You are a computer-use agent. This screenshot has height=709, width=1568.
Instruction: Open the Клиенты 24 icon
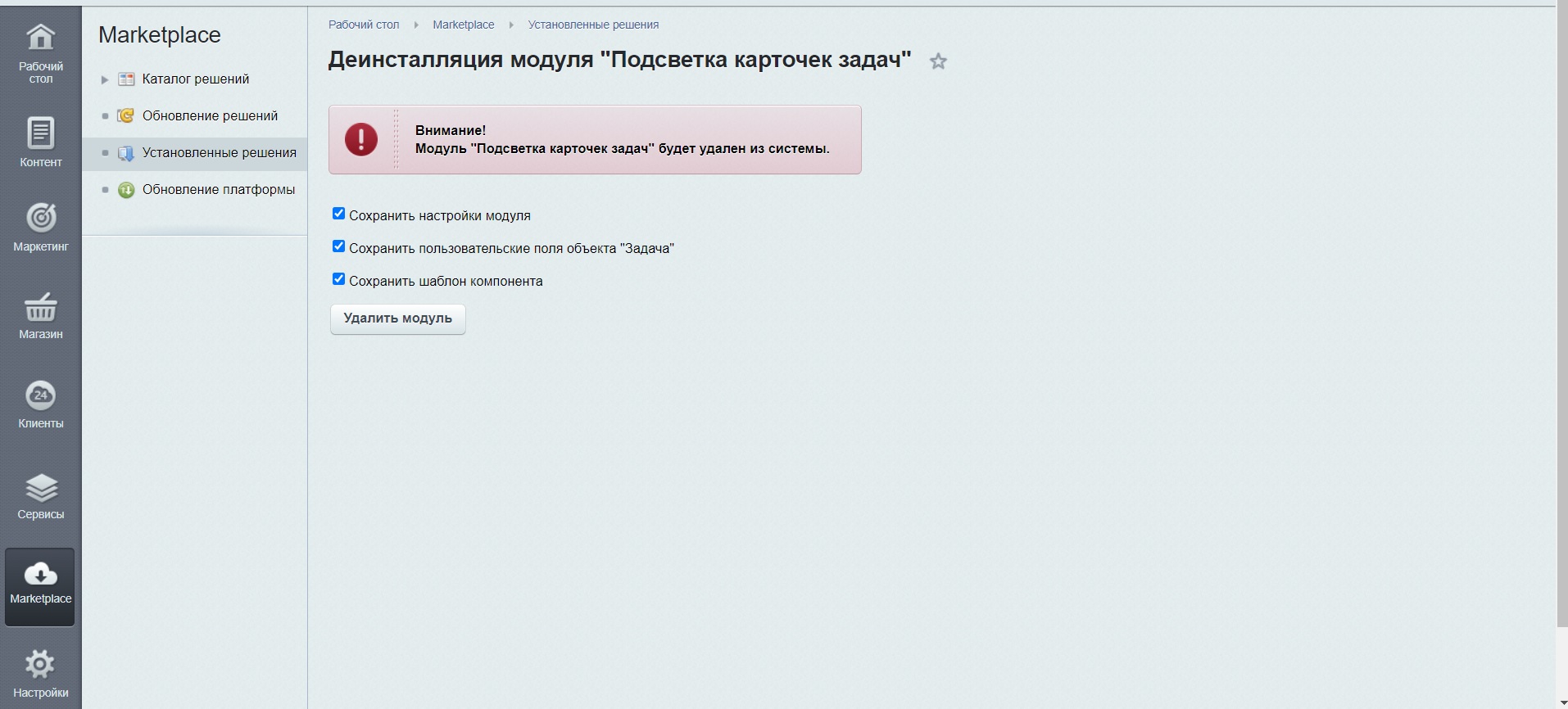point(40,395)
